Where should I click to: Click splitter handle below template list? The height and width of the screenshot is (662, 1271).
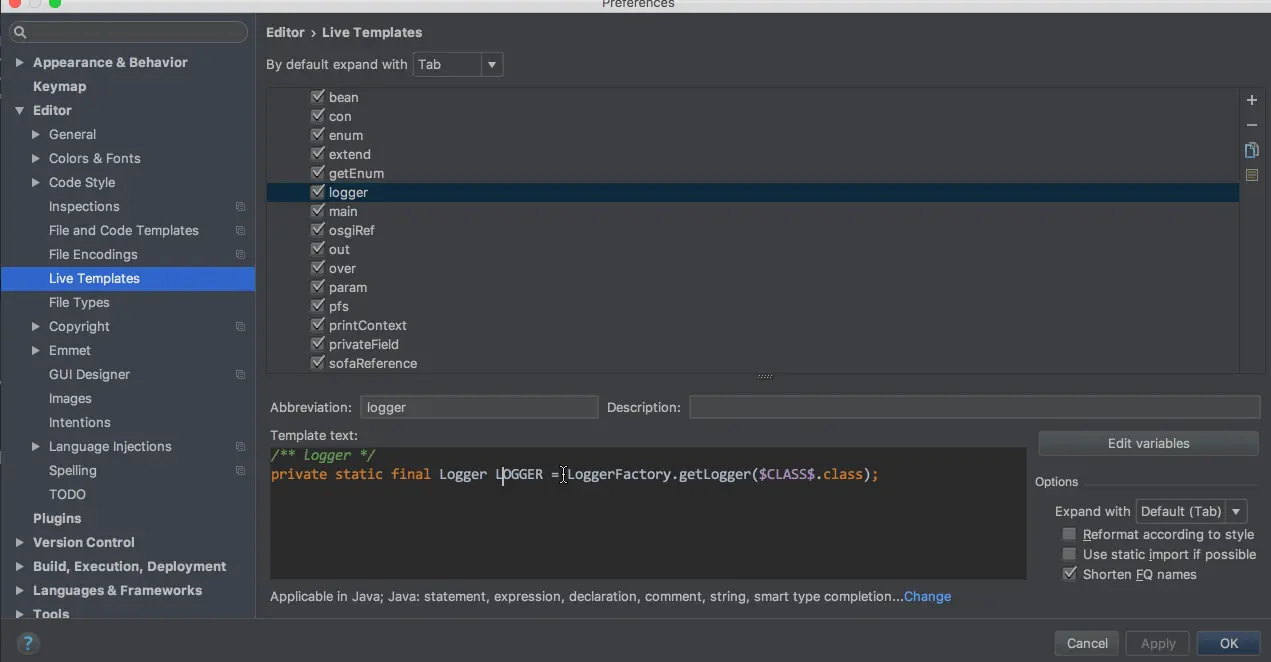point(765,377)
